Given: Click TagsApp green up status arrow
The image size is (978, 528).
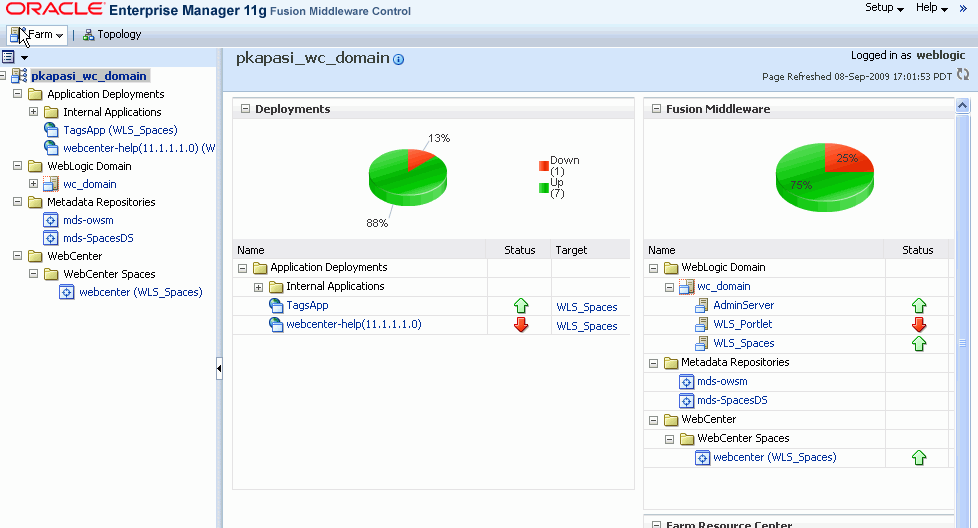Looking at the screenshot, I should [521, 306].
